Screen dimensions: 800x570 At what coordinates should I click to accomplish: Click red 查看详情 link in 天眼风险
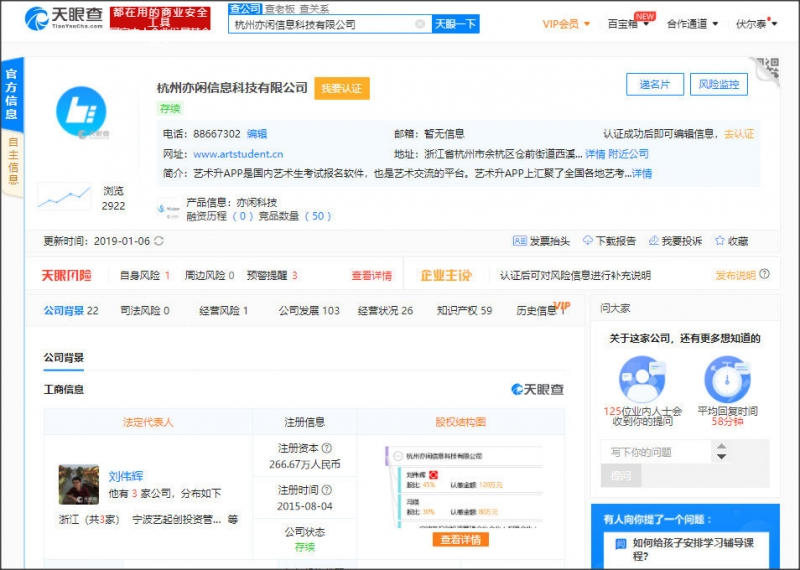pos(371,276)
